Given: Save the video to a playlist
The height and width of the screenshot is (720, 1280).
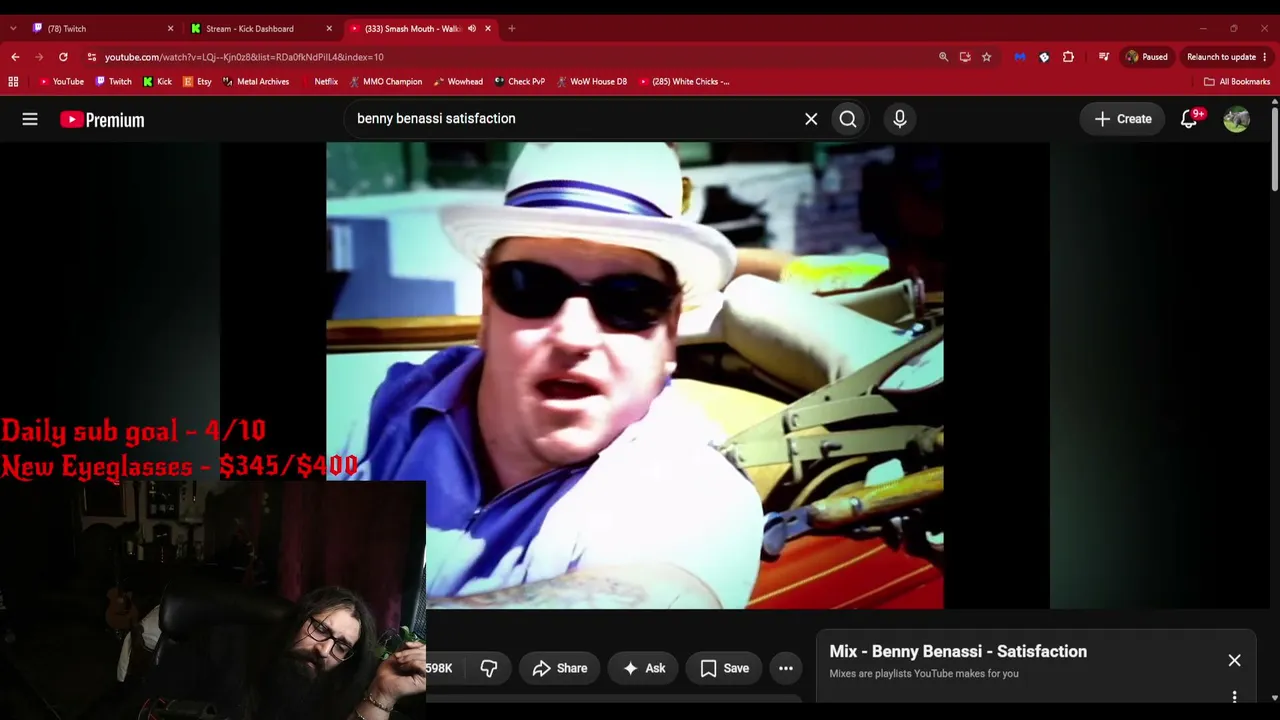Looking at the screenshot, I should pos(725,668).
